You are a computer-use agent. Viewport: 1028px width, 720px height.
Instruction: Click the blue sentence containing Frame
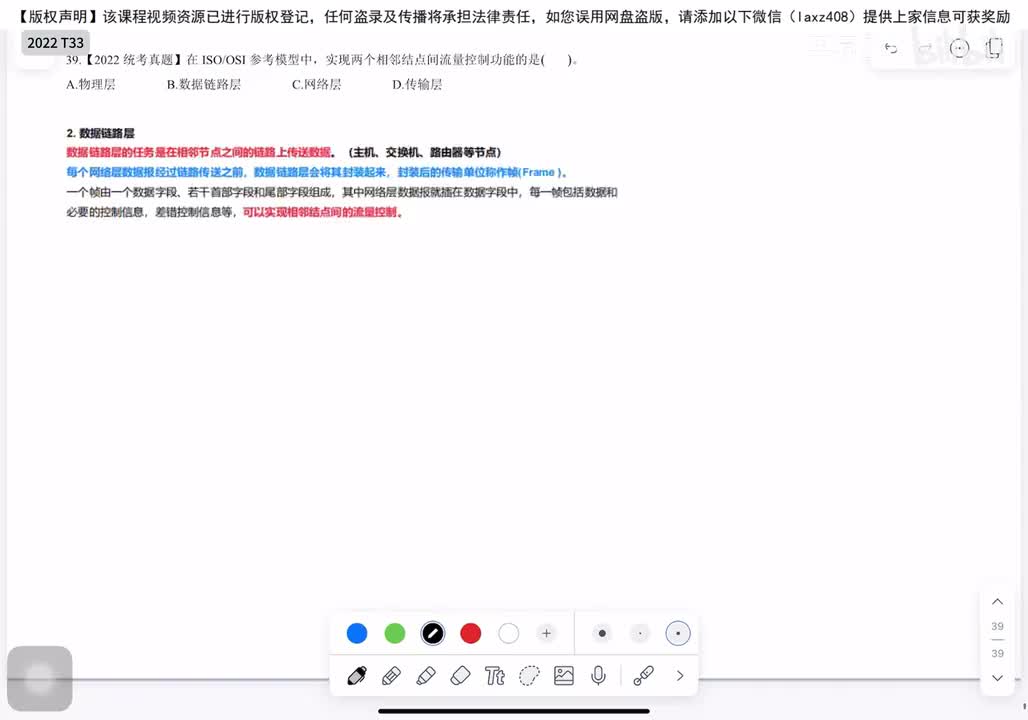(x=317, y=172)
